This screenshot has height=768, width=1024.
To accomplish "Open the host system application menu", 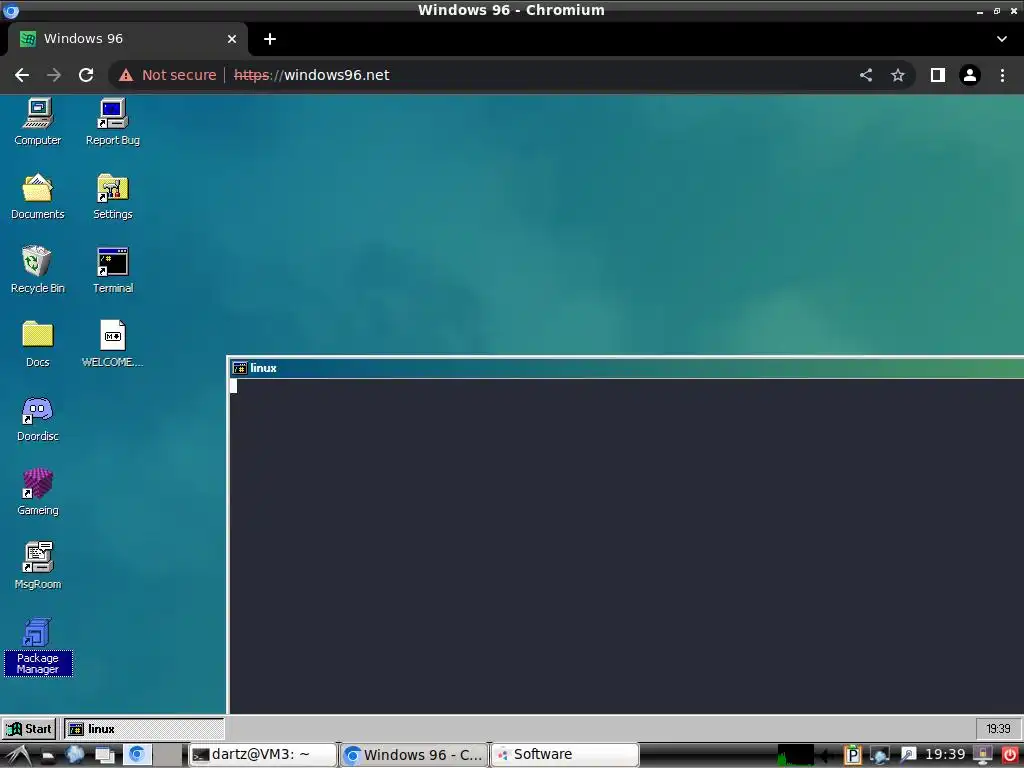I will pos(17,755).
